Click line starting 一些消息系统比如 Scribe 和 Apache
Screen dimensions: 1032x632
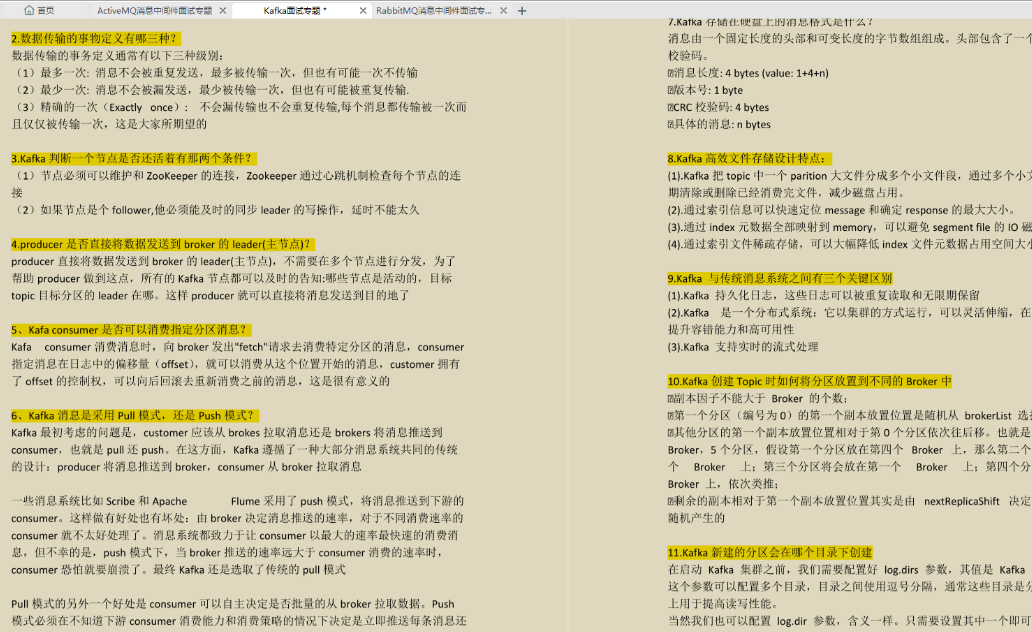pyautogui.click(x=238, y=500)
